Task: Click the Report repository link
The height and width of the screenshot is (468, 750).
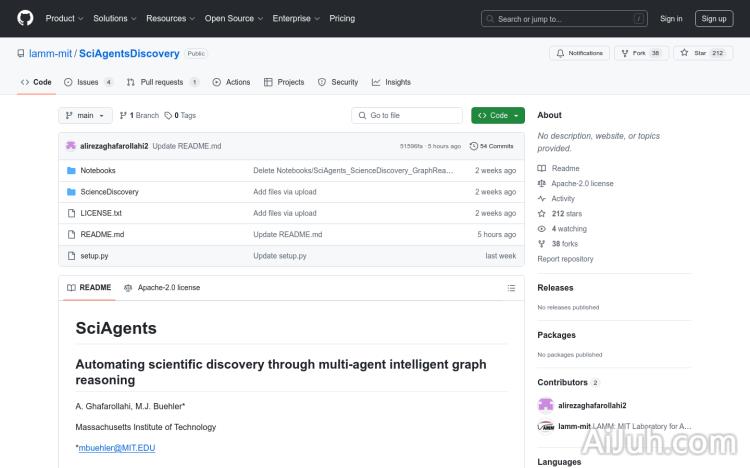Action: pos(565,259)
